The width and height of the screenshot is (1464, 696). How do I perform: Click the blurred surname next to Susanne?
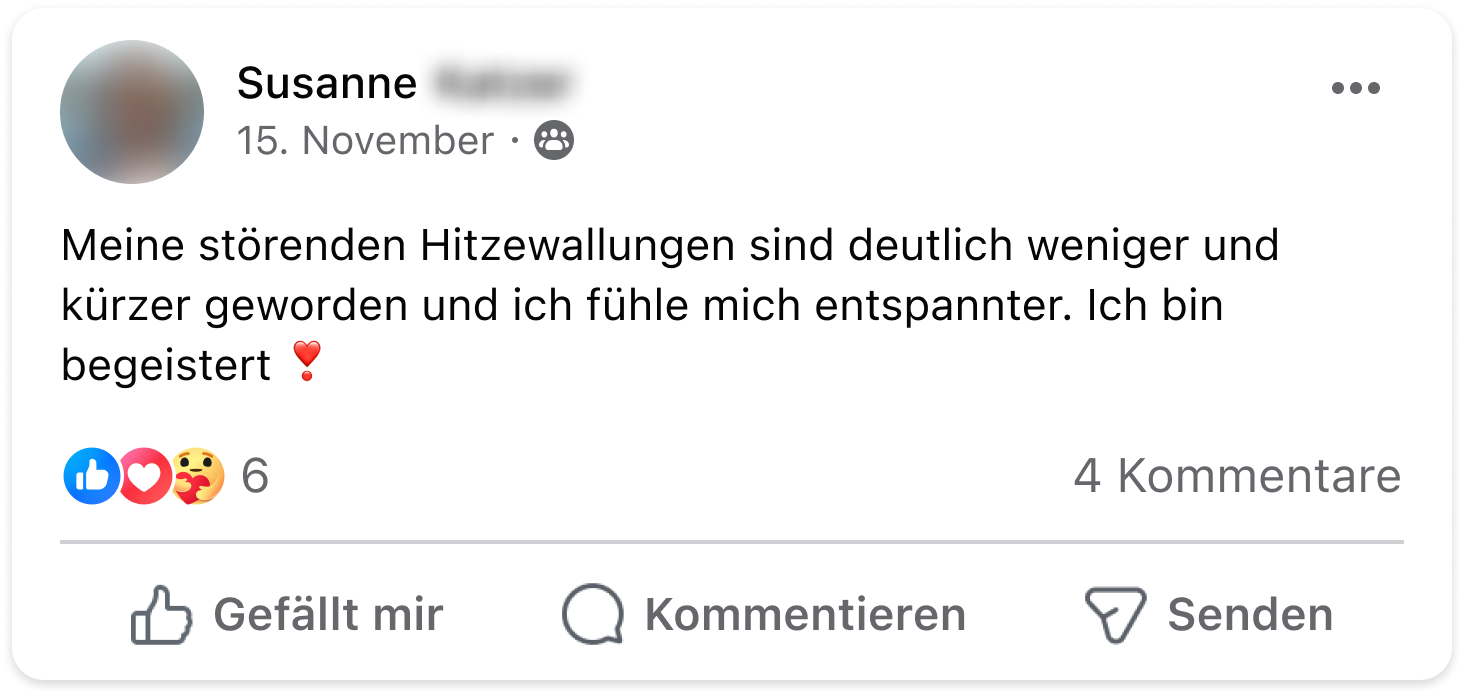(x=505, y=83)
